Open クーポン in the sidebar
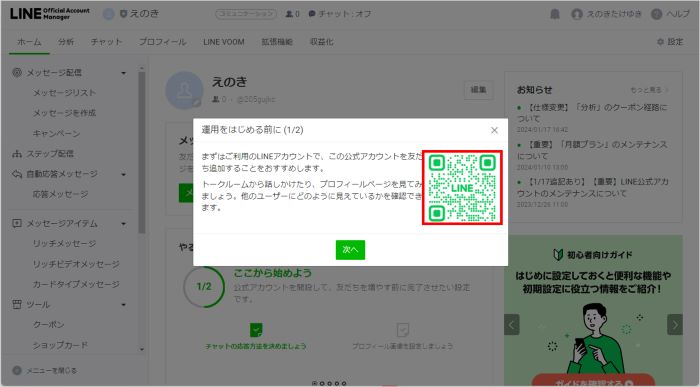This screenshot has width=700, height=387. point(48,325)
